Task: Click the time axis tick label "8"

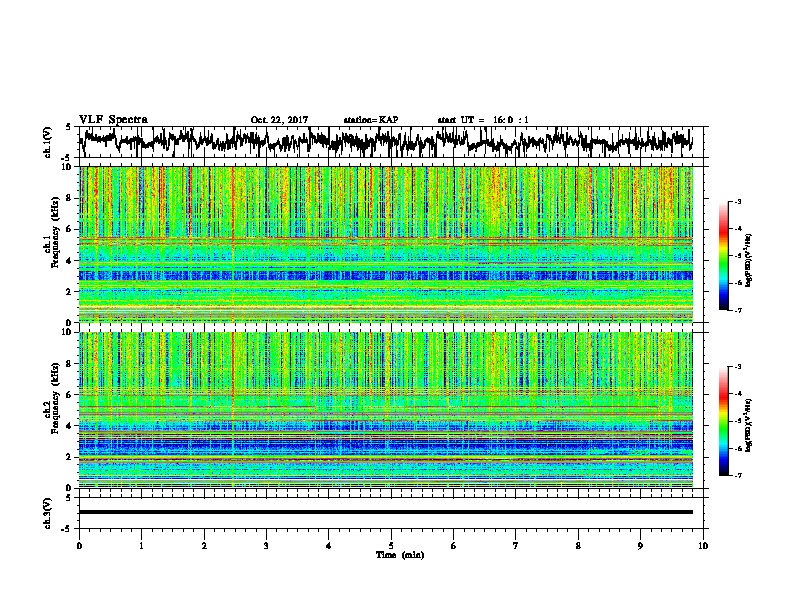Action: [578, 546]
